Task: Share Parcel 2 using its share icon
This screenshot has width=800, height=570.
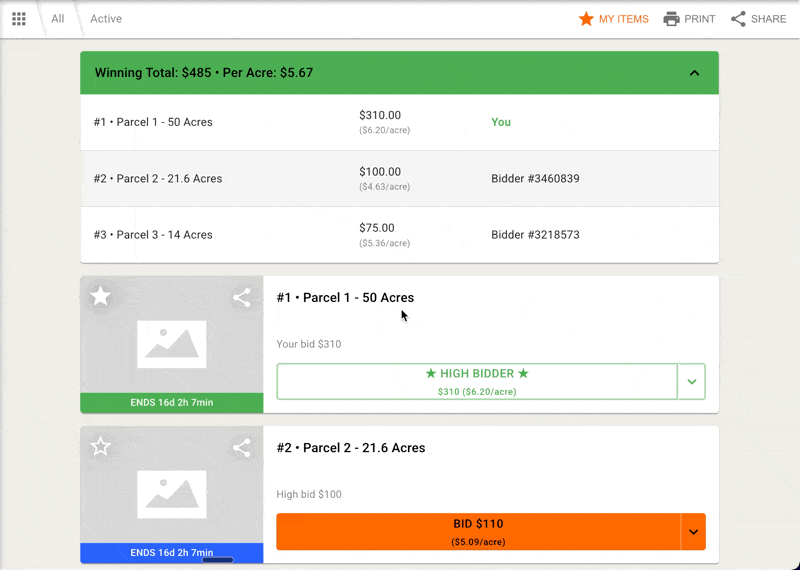Action: click(242, 447)
